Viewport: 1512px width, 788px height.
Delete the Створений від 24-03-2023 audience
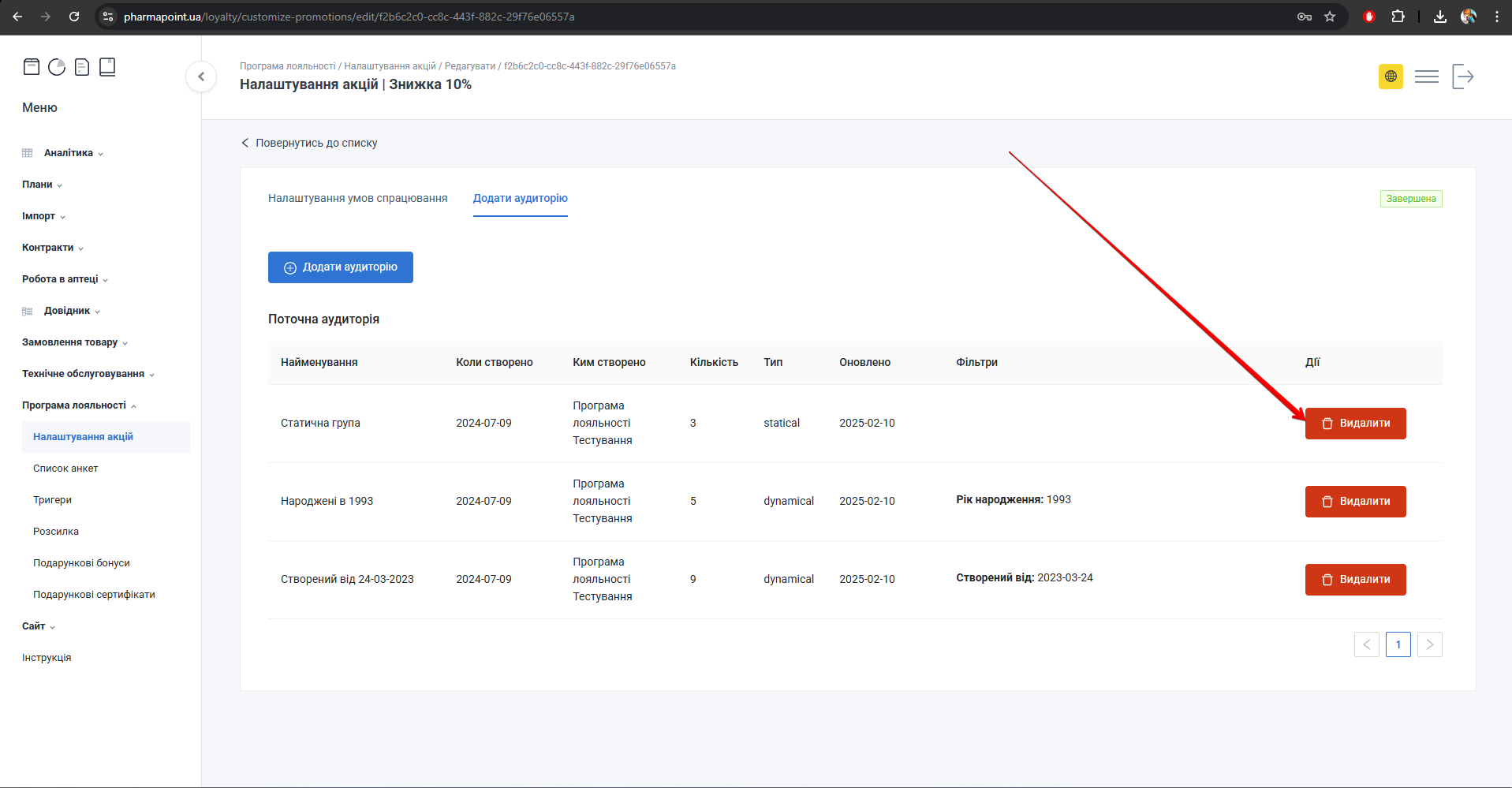(1356, 580)
